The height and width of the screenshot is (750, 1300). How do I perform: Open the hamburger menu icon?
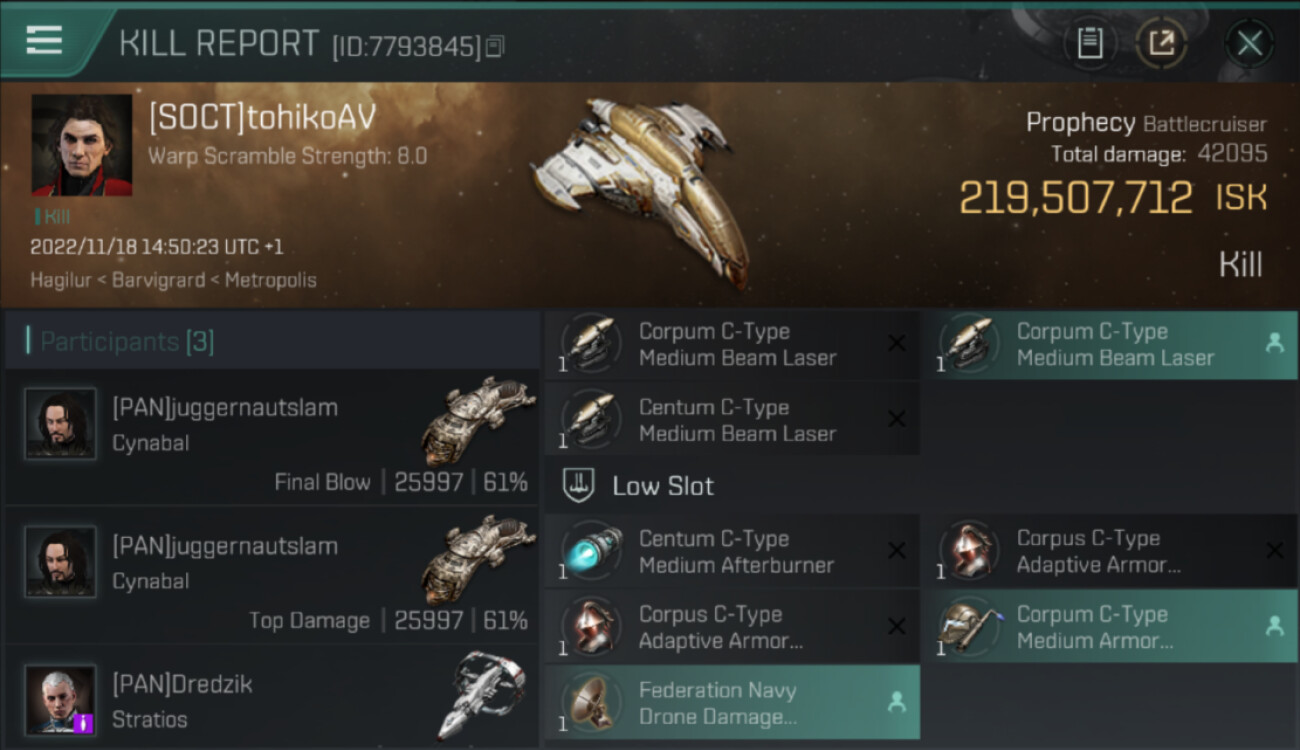[44, 41]
